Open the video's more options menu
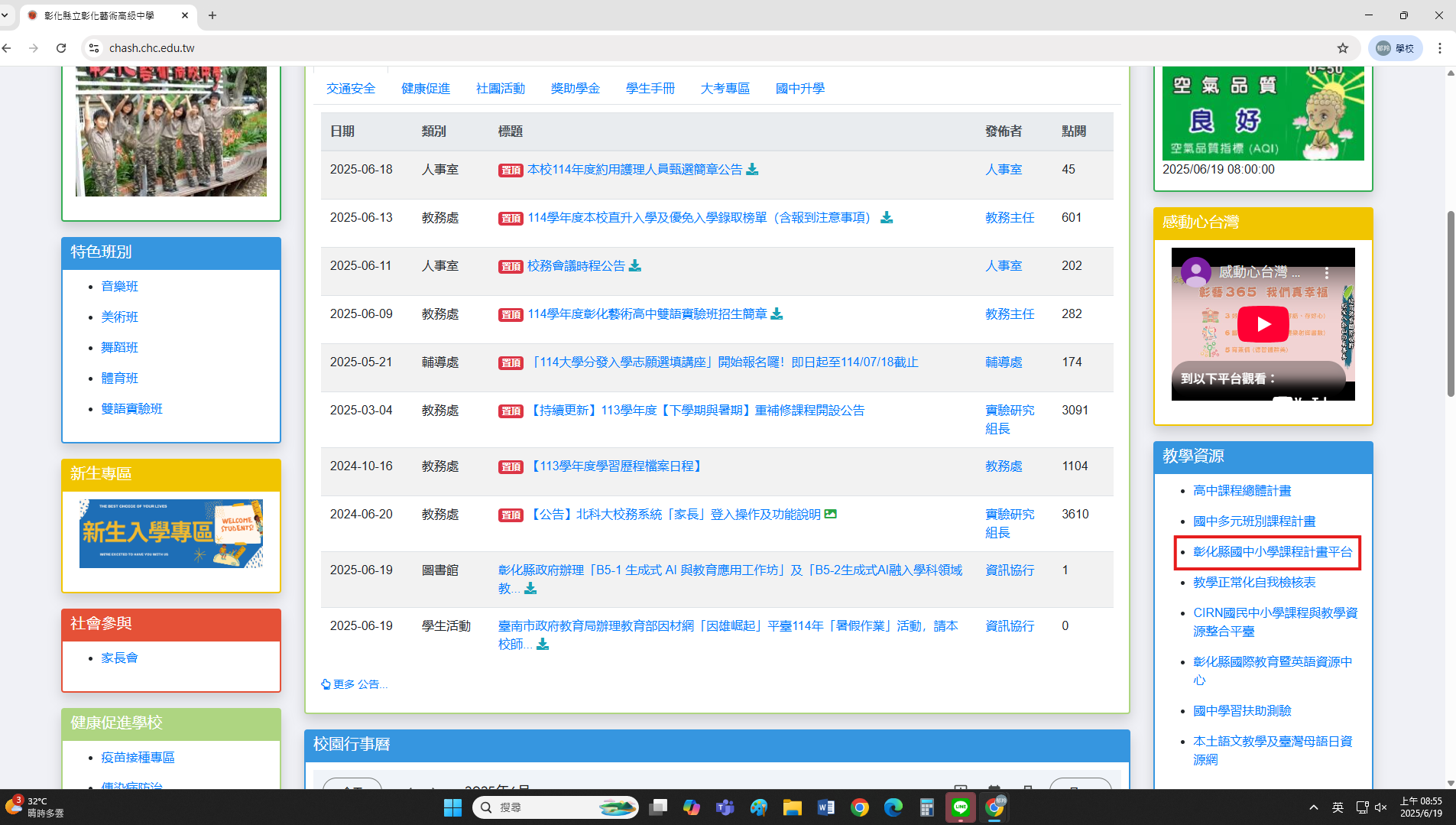The image size is (1456, 825). [1327, 272]
